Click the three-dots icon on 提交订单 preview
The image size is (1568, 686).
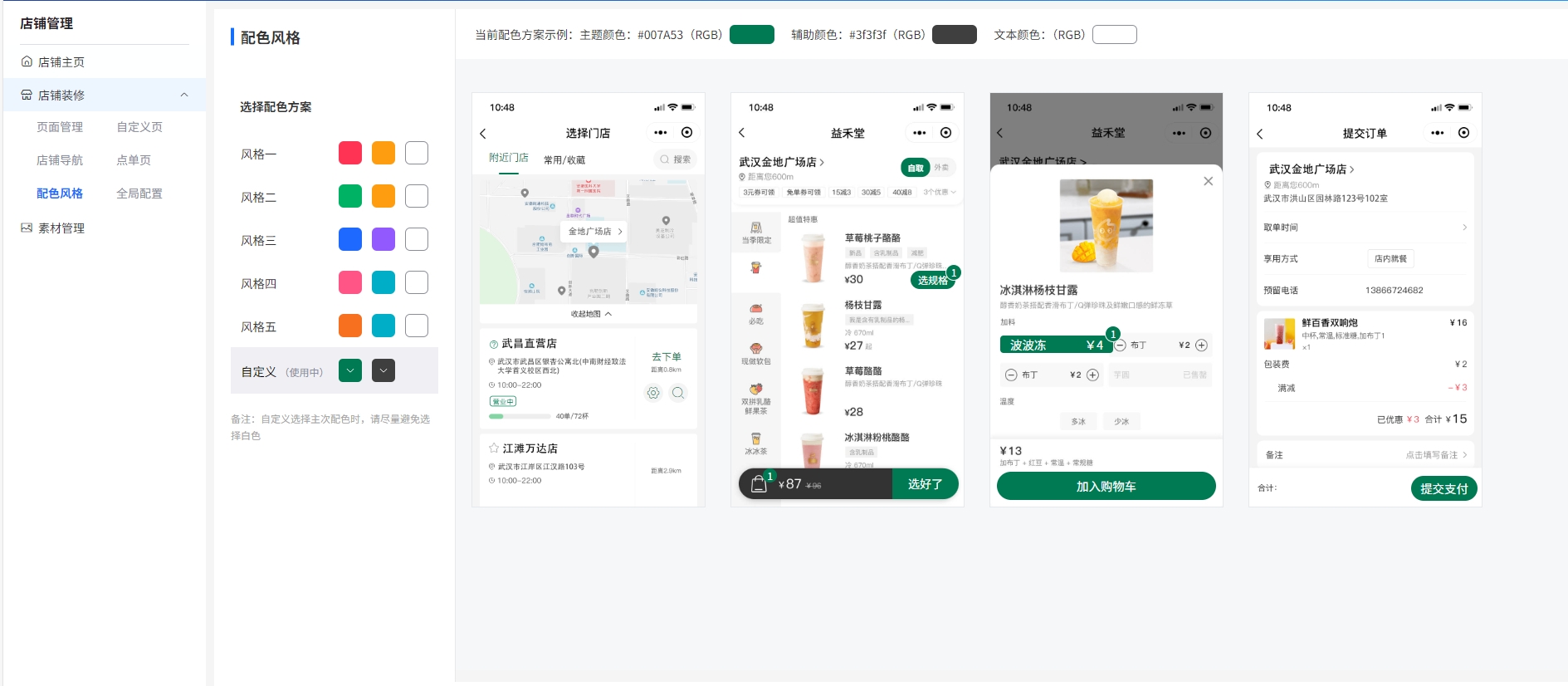(1437, 133)
